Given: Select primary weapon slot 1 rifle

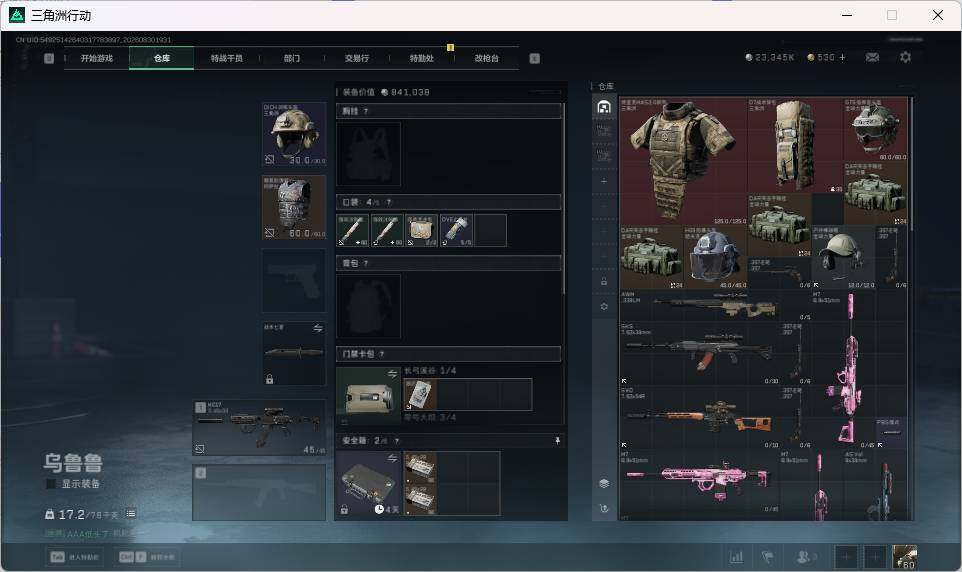Looking at the screenshot, I should tap(260, 427).
